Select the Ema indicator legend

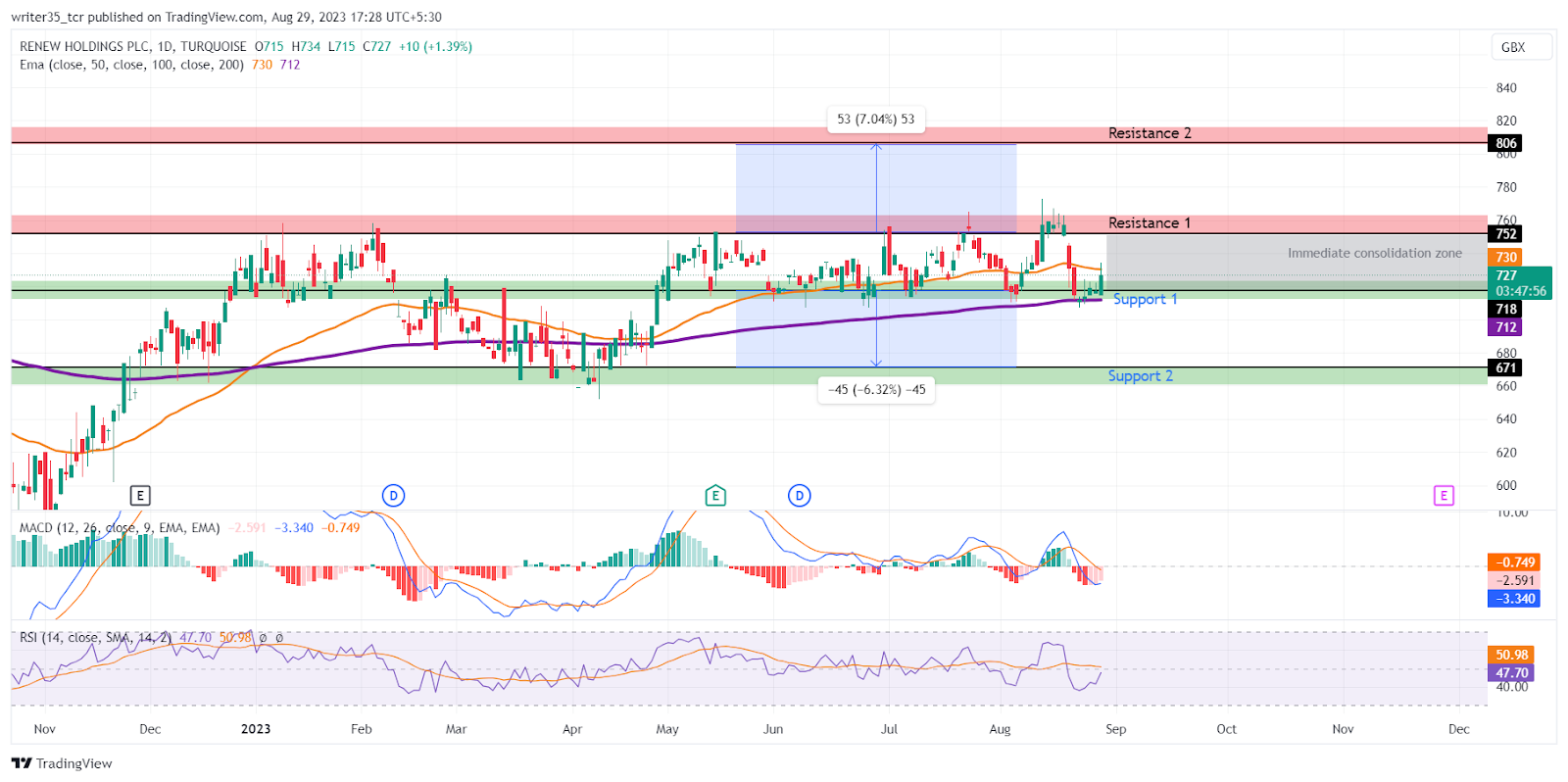[131, 65]
